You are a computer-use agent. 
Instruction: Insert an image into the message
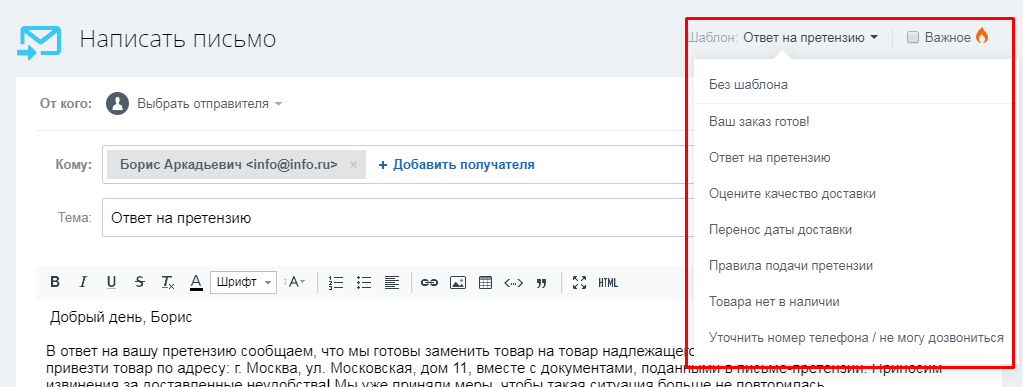click(457, 283)
